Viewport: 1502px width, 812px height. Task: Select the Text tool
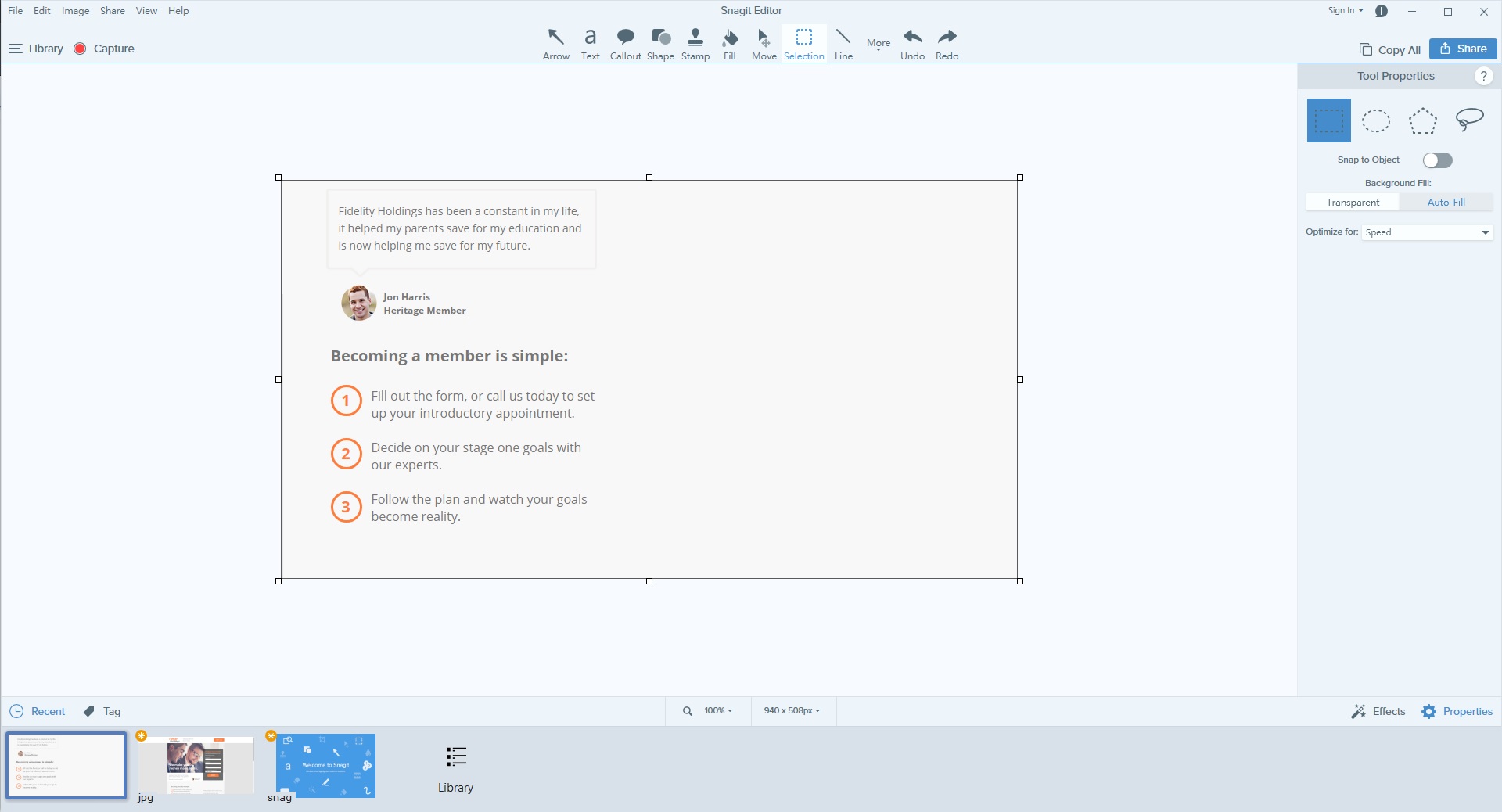[x=590, y=44]
